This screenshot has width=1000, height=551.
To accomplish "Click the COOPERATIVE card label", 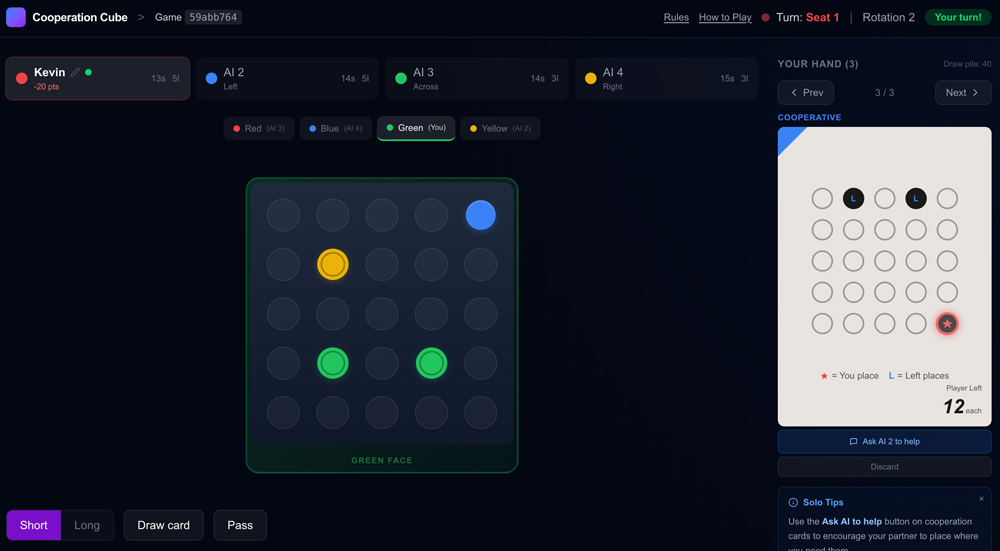I will (809, 117).
